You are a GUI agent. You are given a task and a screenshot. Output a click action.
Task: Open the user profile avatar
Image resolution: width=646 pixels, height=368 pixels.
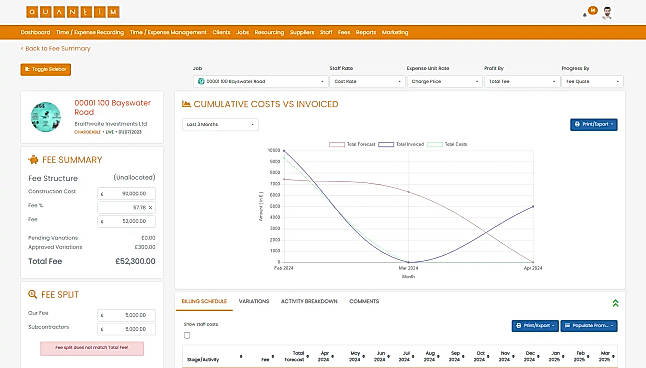tap(606, 13)
